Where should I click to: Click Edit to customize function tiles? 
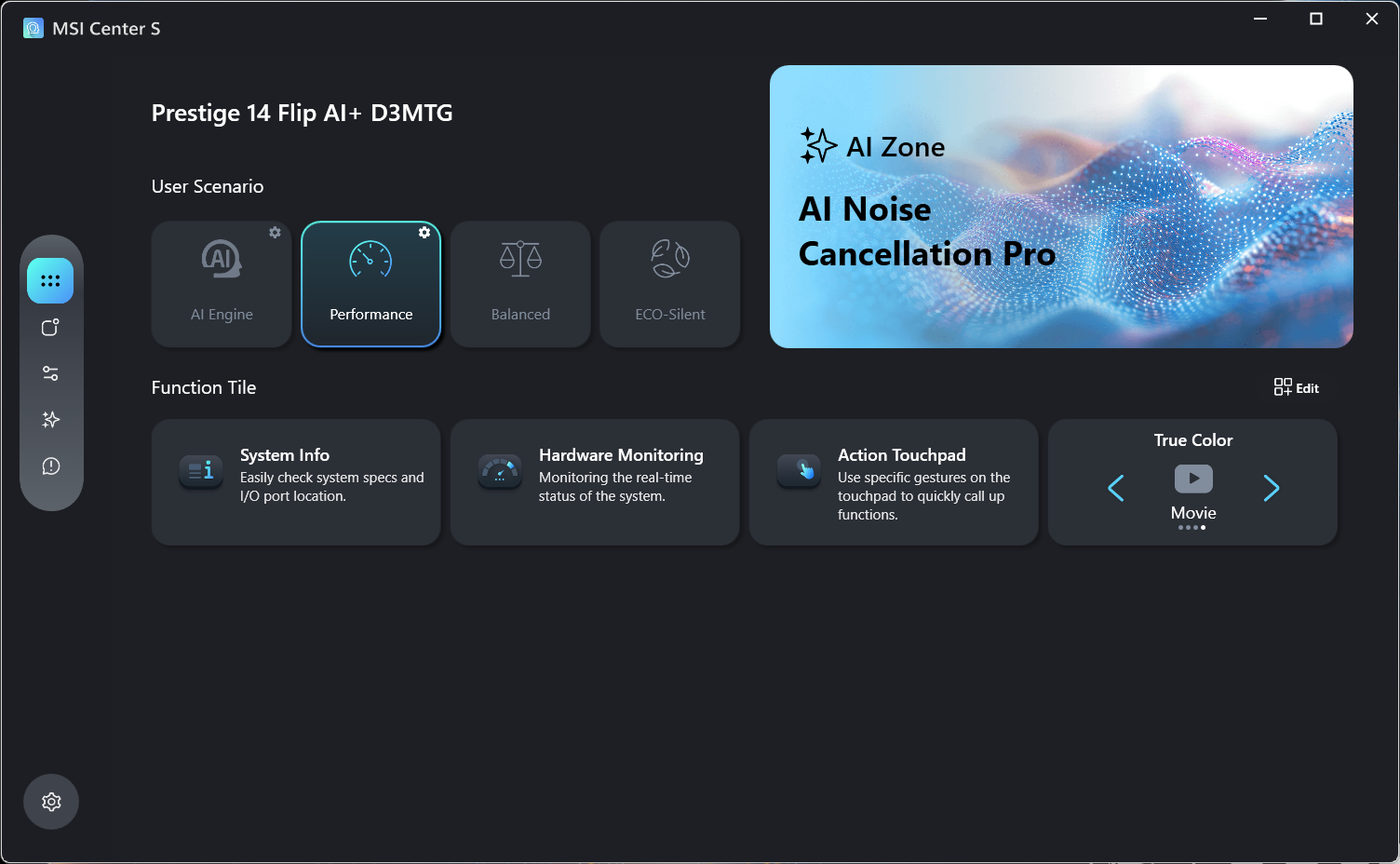tap(1297, 388)
